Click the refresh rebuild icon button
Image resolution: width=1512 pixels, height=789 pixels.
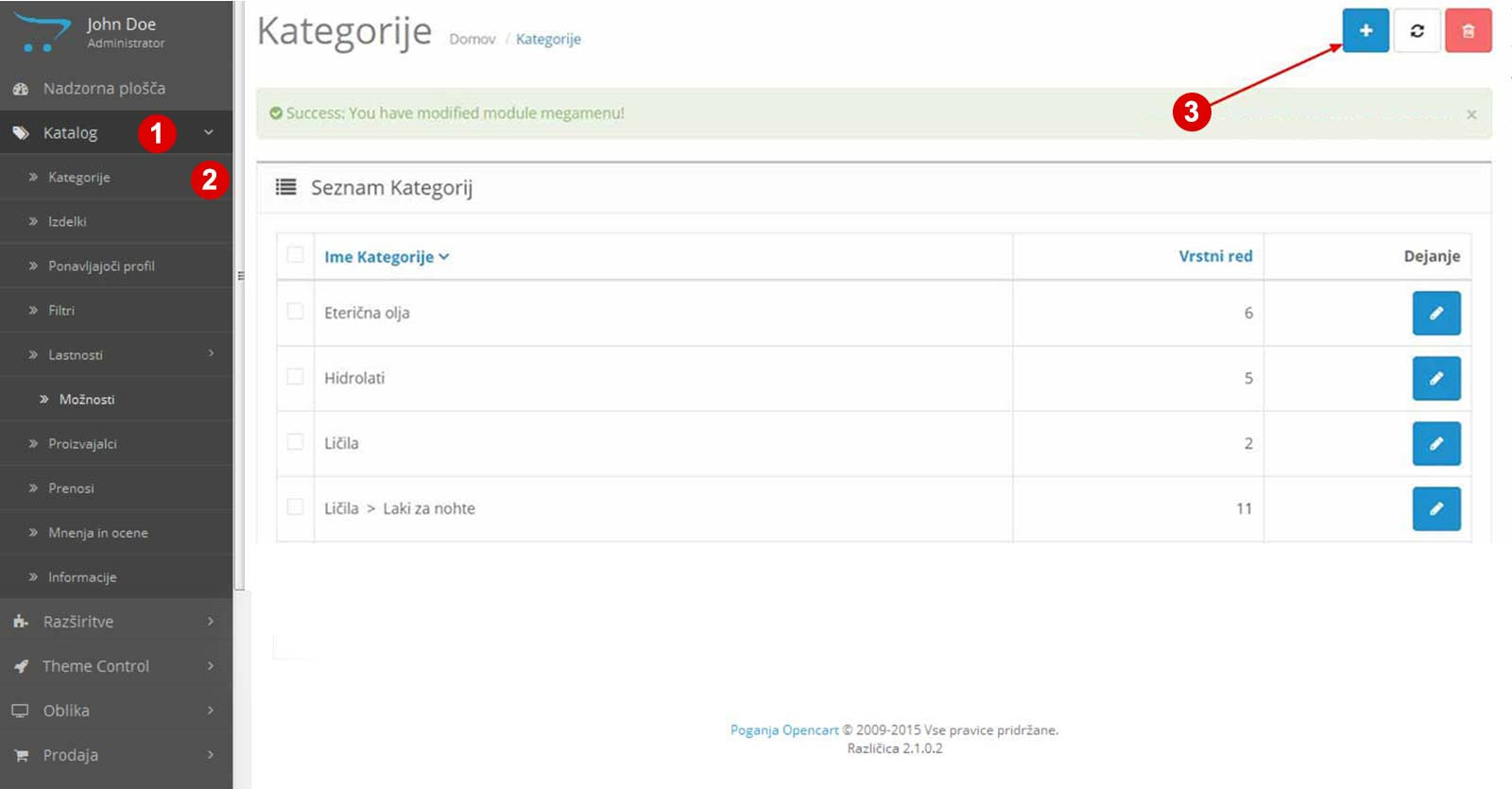[x=1417, y=31]
